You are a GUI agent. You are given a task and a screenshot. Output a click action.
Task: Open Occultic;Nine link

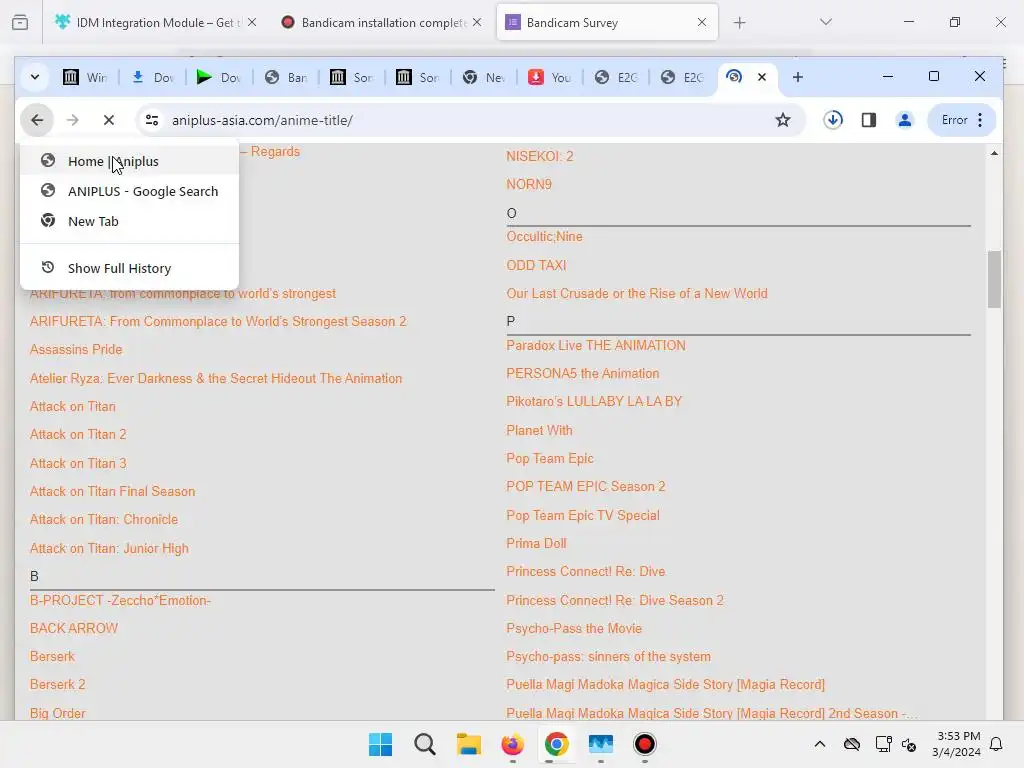point(544,236)
